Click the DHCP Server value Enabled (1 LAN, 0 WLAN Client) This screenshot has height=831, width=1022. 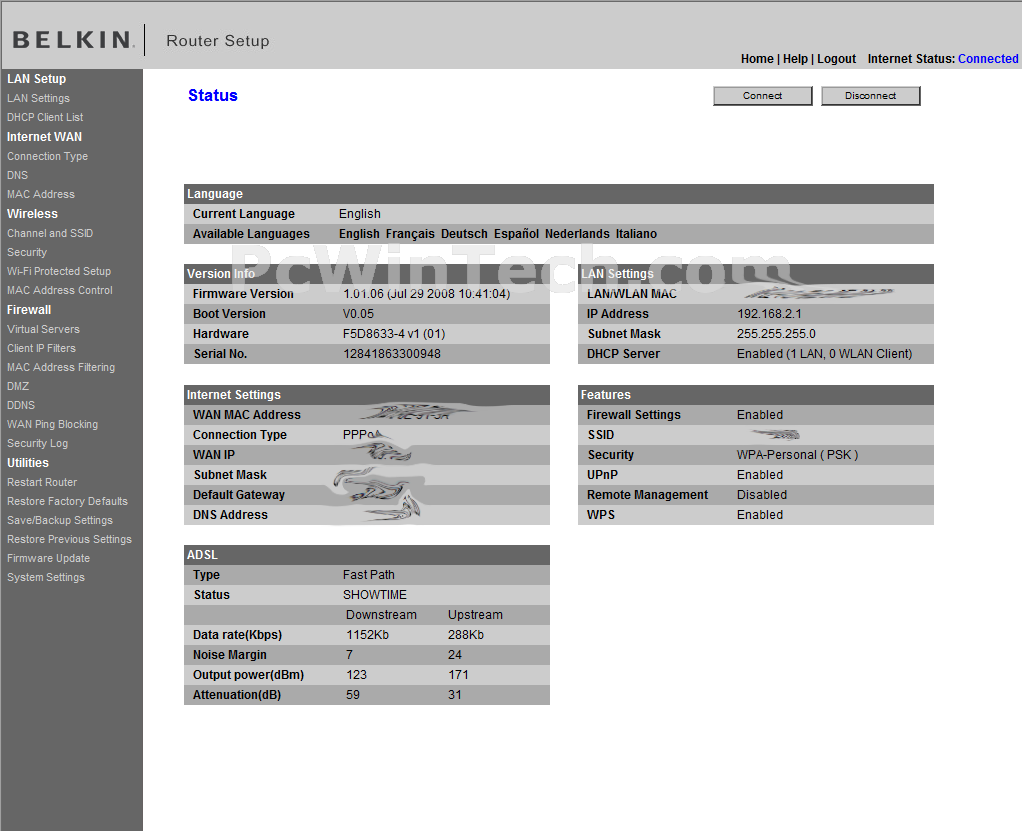pyautogui.click(x=825, y=354)
